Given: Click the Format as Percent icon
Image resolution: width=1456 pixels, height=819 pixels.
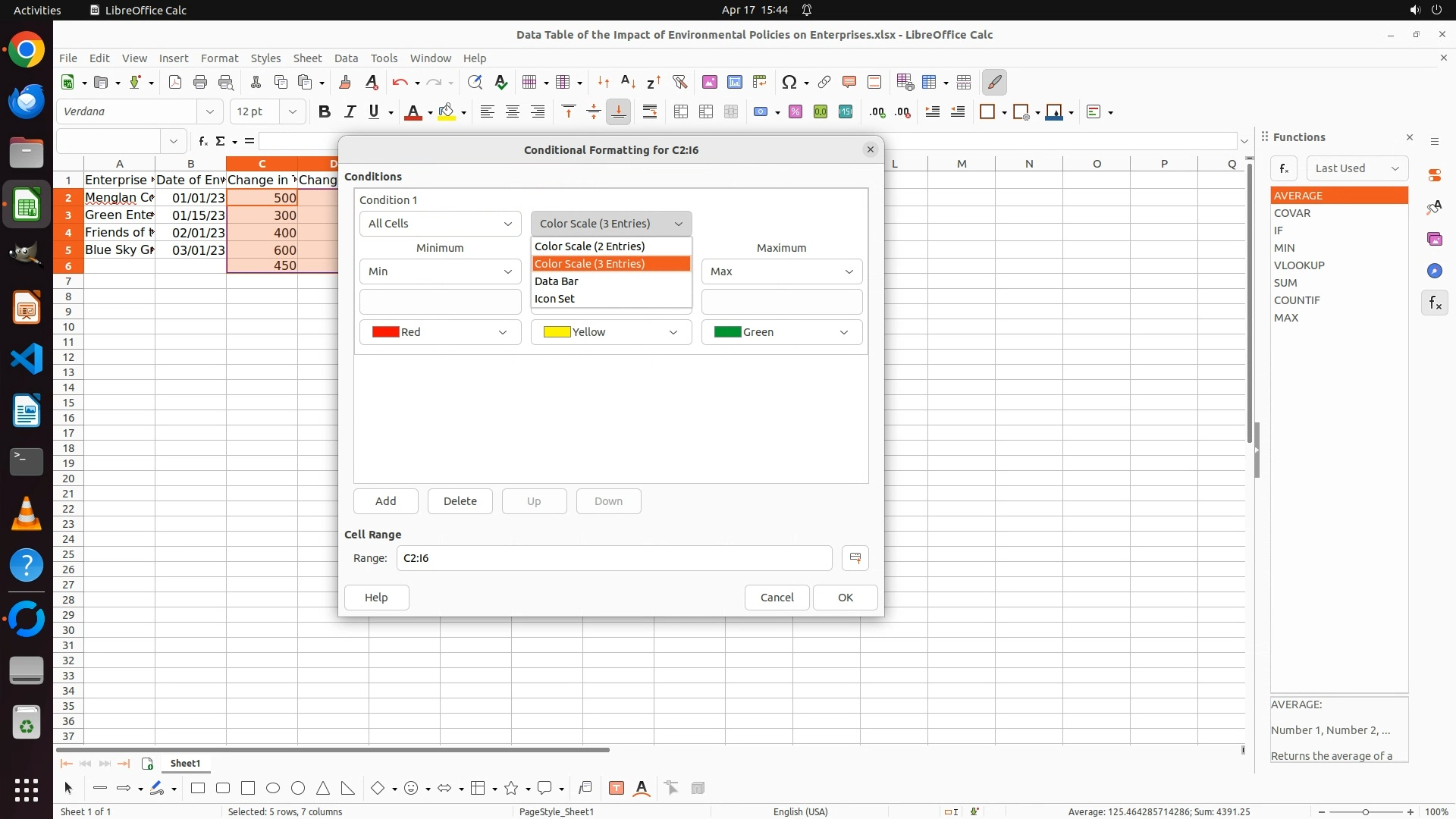Looking at the screenshot, I should [x=795, y=112].
